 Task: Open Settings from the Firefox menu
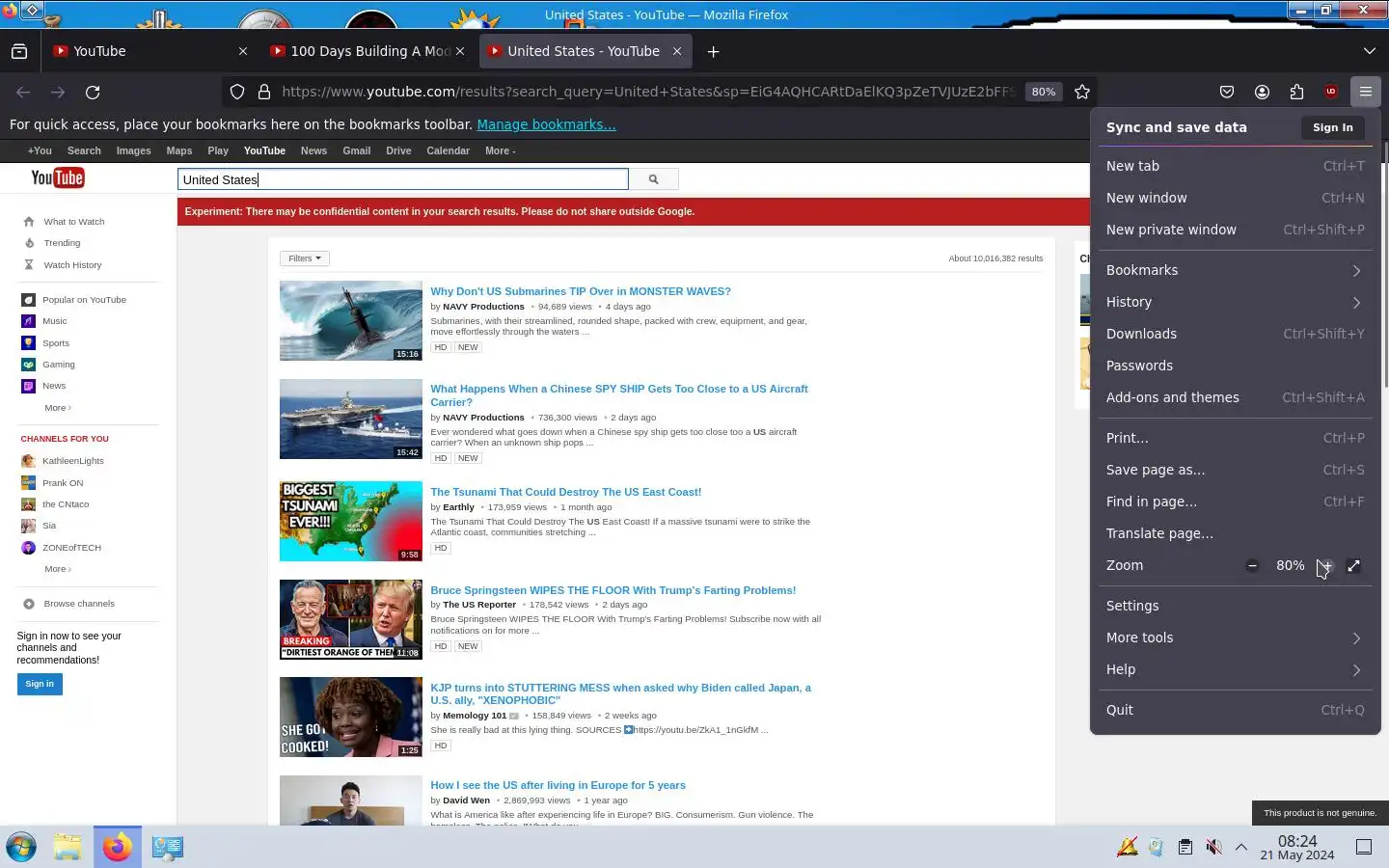(1235, 606)
